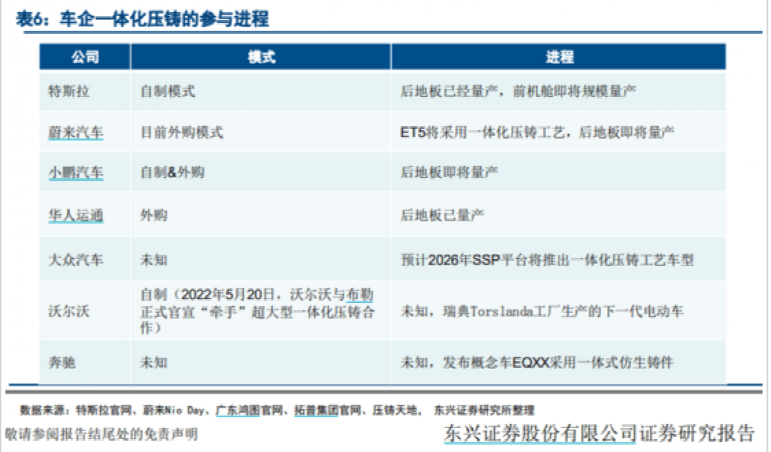The image size is (771, 452).
Task: Select the "自制&外购" mode cell
Action: (x=172, y=172)
